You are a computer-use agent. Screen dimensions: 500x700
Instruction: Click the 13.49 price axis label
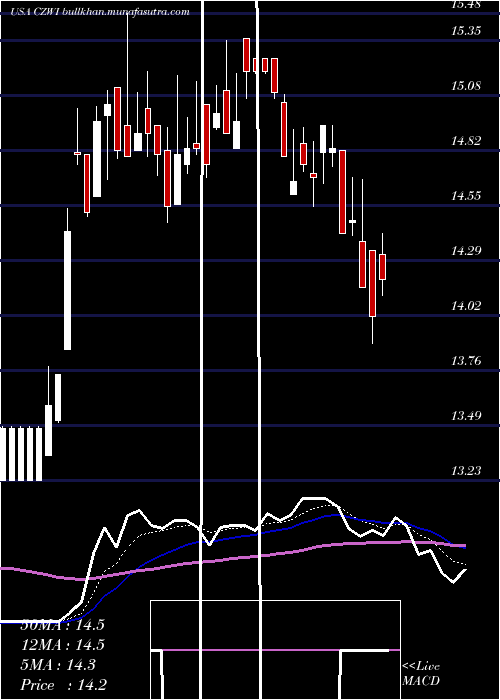(466, 416)
